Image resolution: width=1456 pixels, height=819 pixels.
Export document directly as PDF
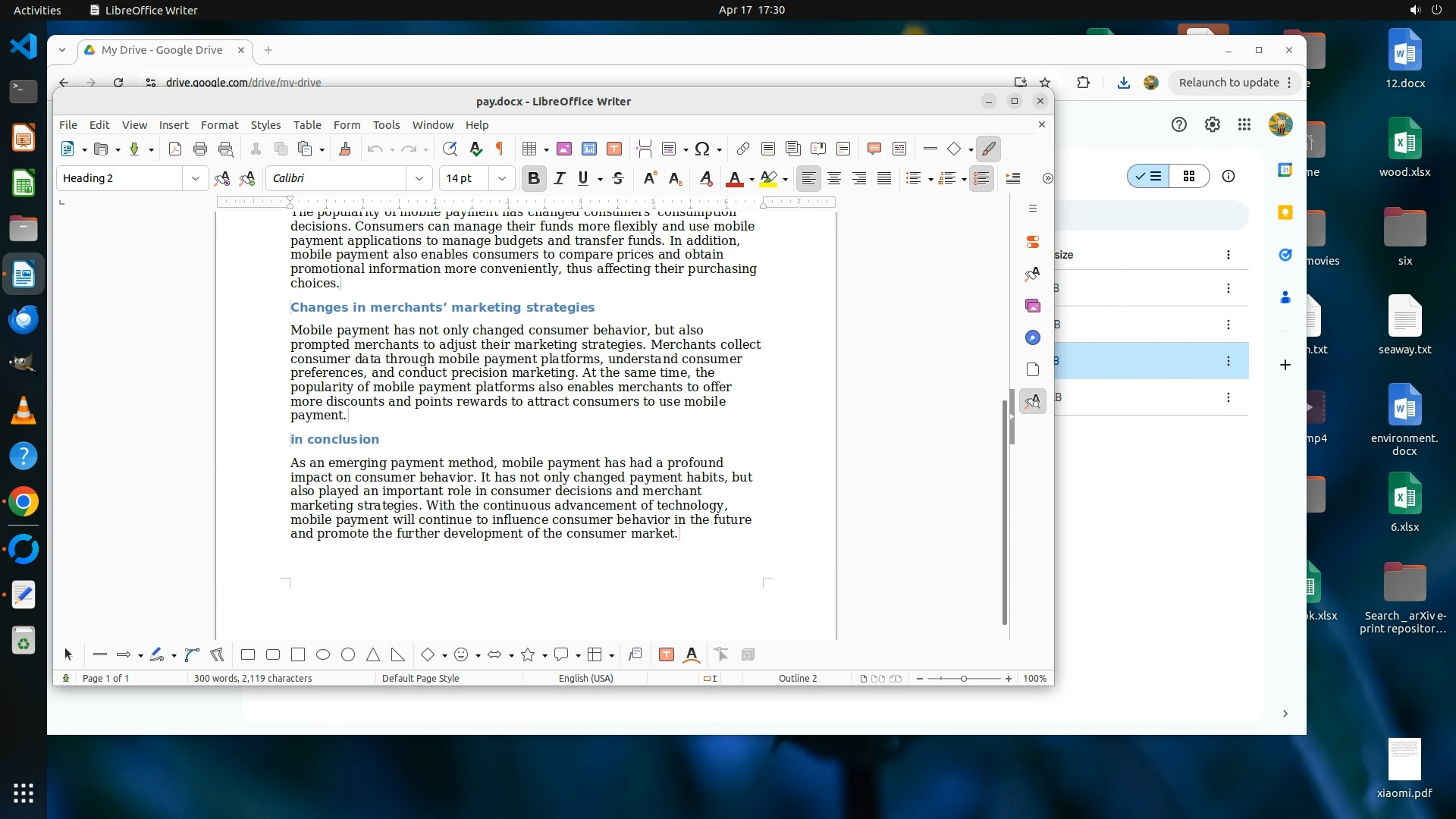[x=175, y=149]
